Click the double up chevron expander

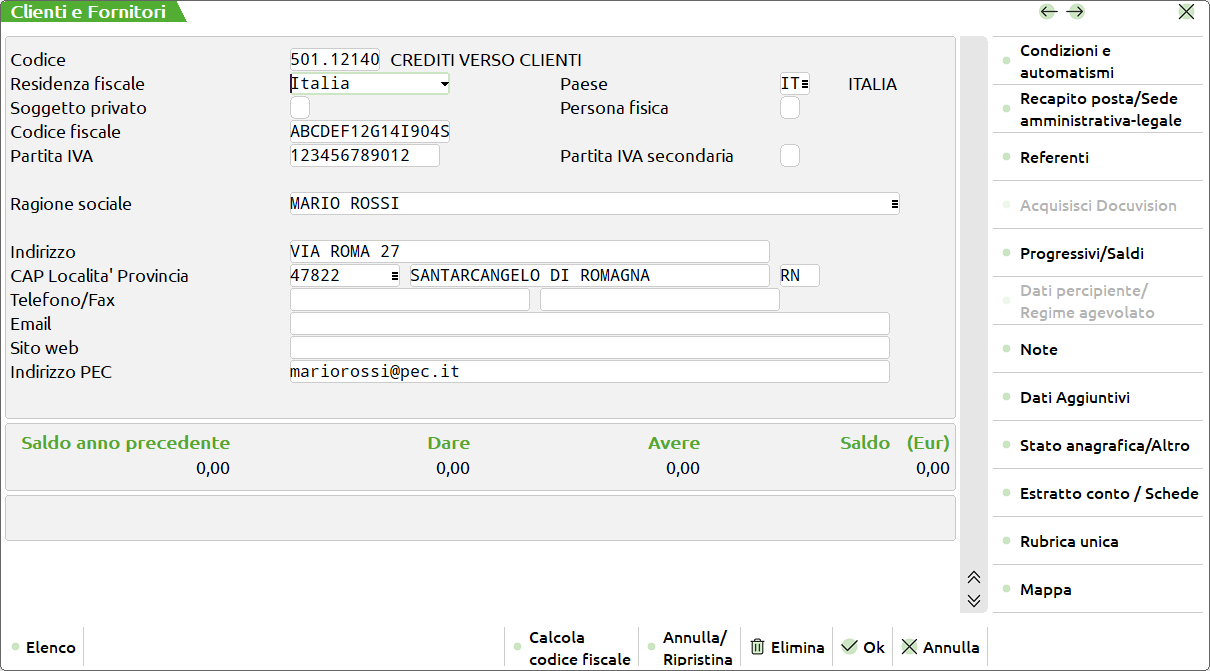click(973, 578)
